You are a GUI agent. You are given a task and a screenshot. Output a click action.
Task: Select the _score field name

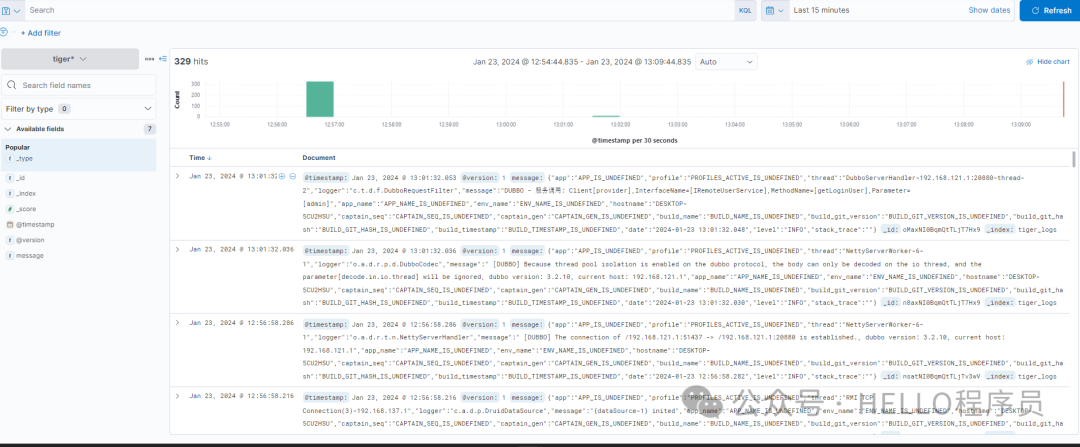coord(26,209)
